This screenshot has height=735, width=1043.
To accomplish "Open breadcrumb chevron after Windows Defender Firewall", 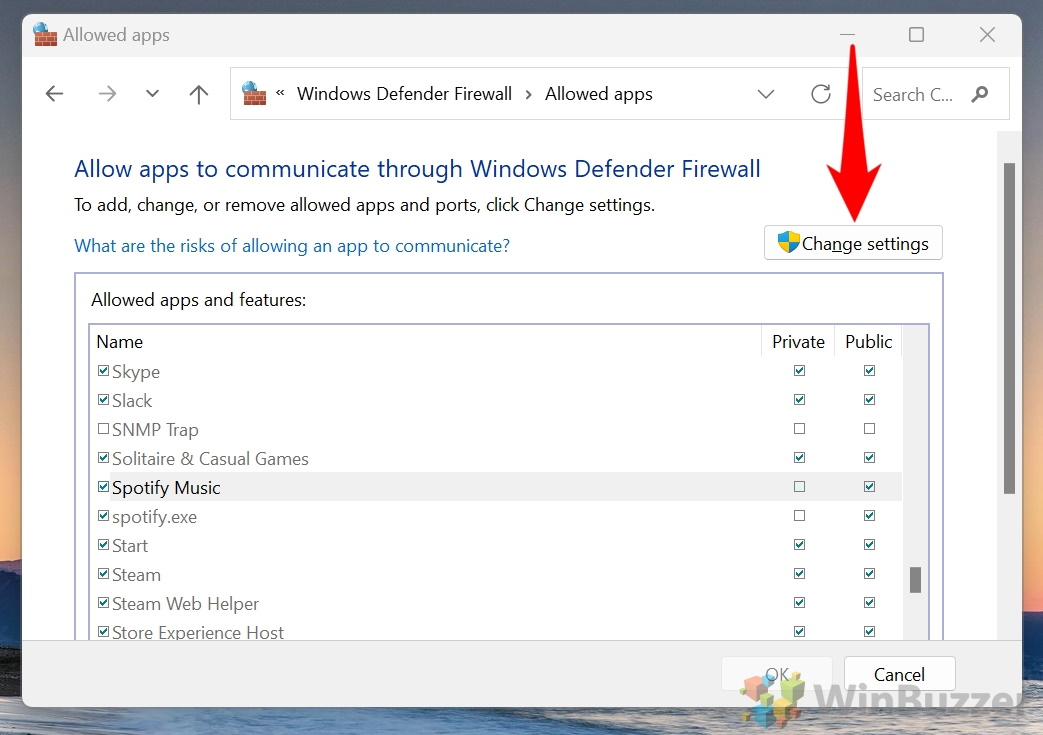I will point(529,94).
